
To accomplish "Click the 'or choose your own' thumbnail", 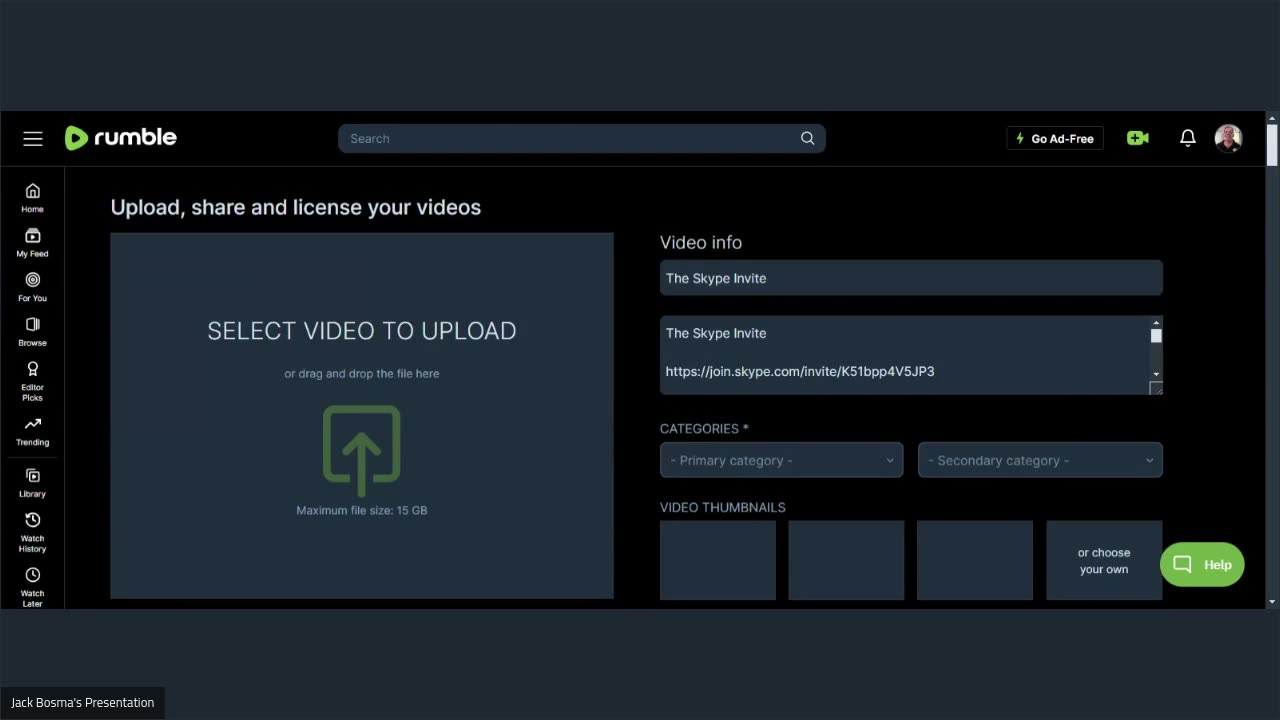I will coord(1104,560).
